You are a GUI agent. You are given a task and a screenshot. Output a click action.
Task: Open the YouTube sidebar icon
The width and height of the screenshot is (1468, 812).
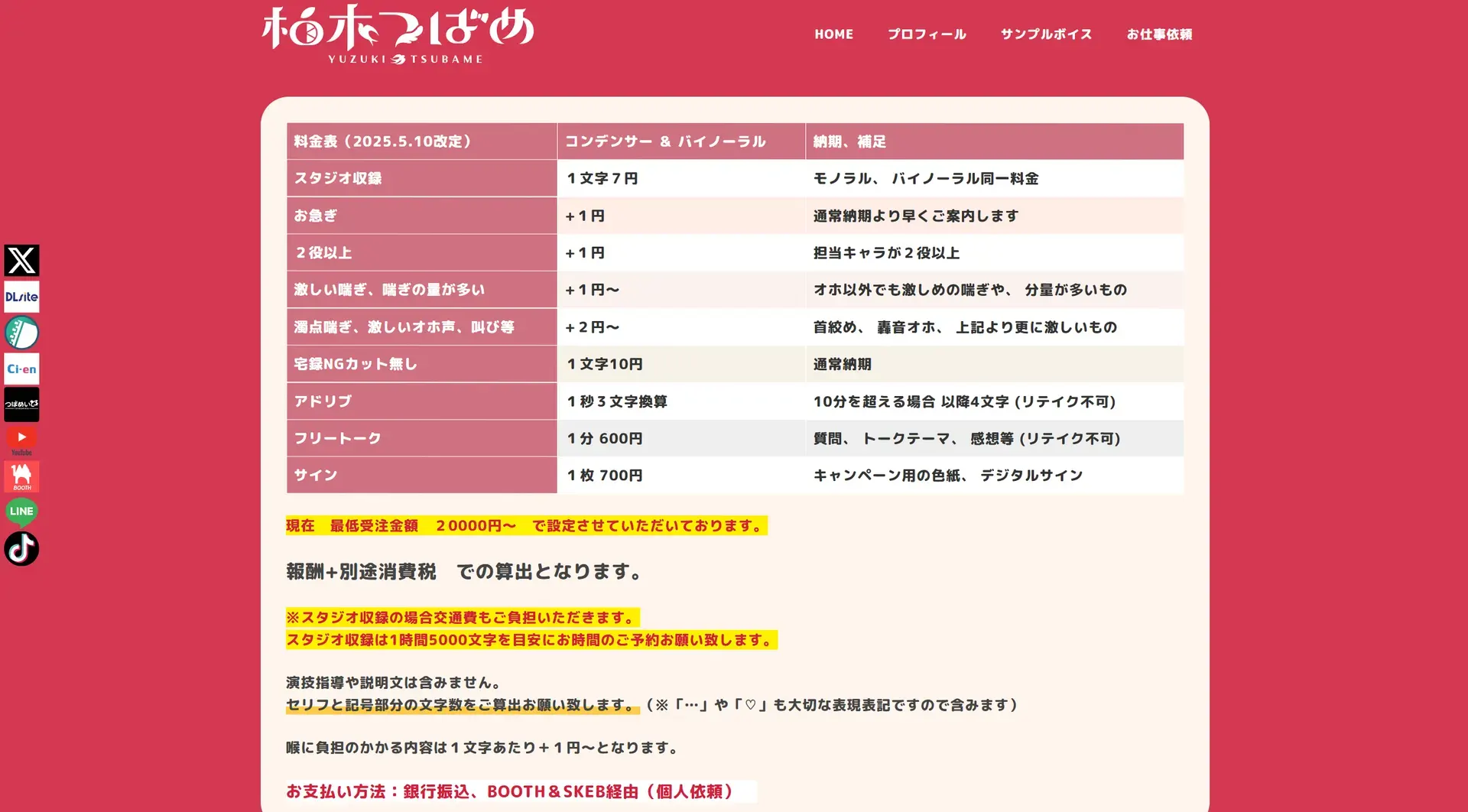click(x=21, y=440)
